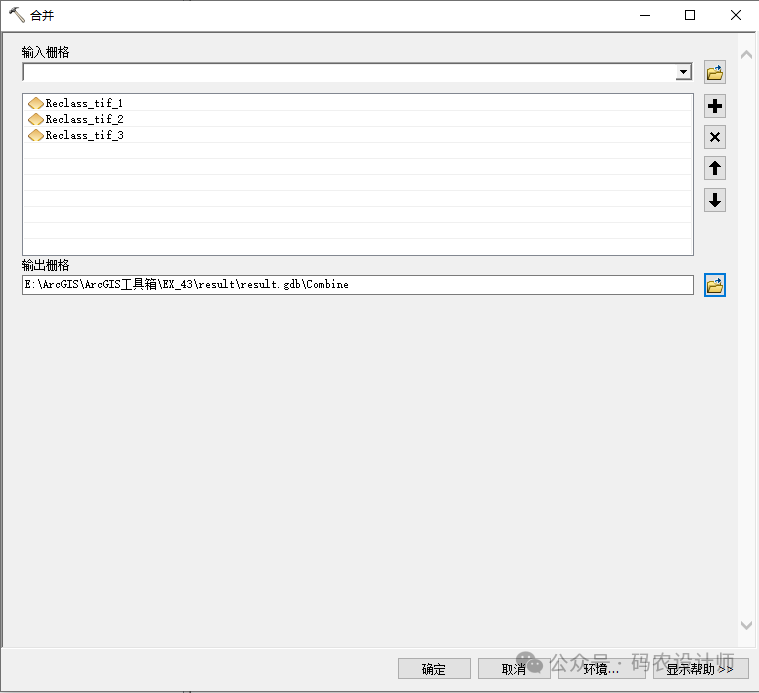Move raster up with the up arrow icon
Image resolution: width=759 pixels, height=693 pixels.
[714, 169]
